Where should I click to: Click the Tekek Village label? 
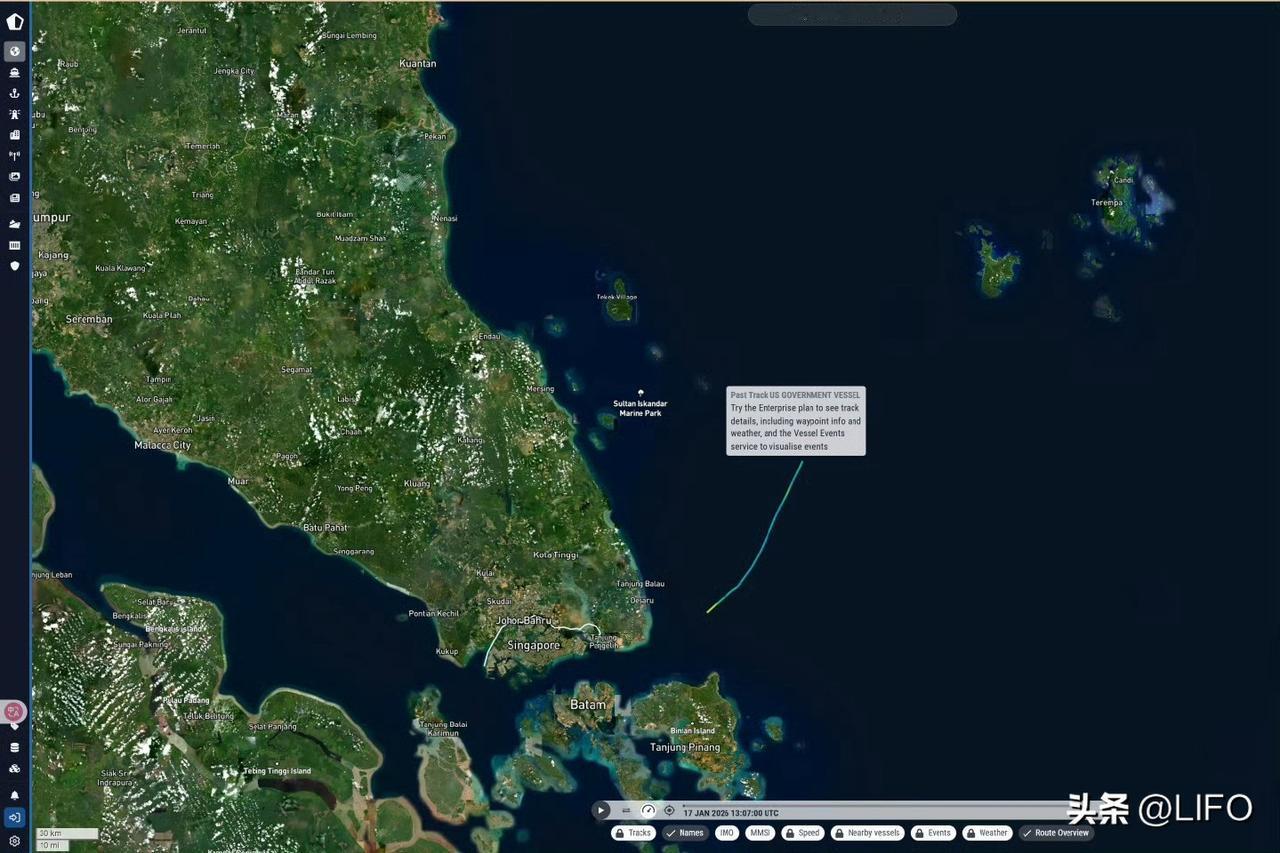617,297
